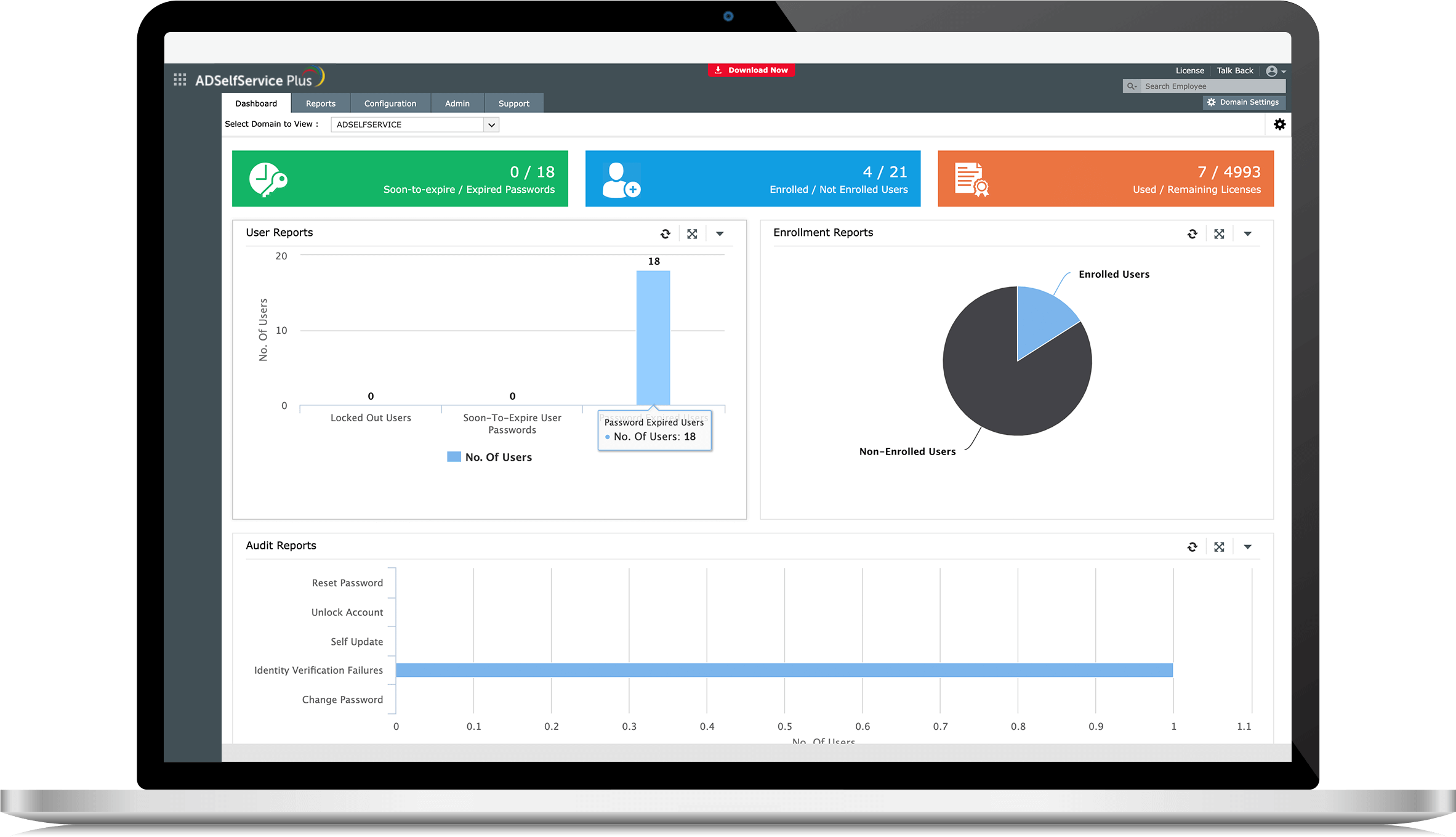This screenshot has height=837, width=1456.
Task: Open the apps grid icon
Action: coord(180,79)
